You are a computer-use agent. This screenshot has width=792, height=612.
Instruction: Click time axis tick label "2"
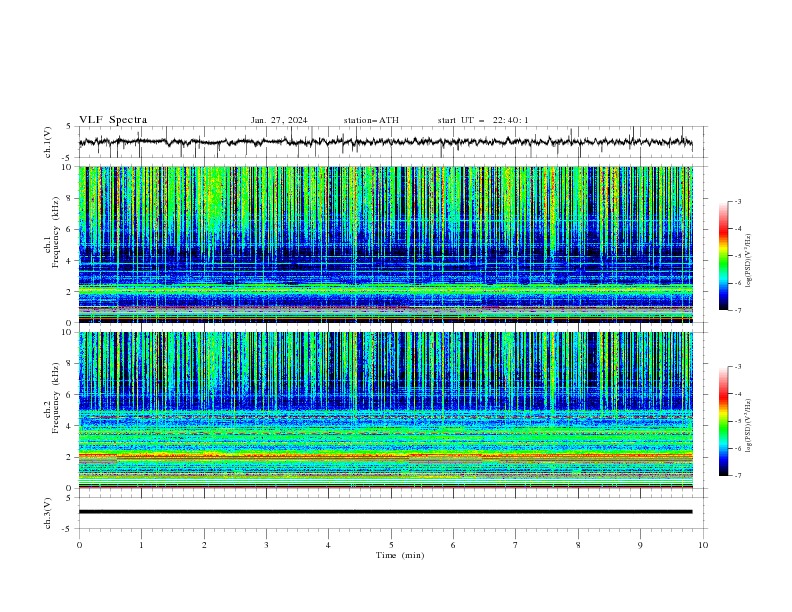[x=204, y=545]
